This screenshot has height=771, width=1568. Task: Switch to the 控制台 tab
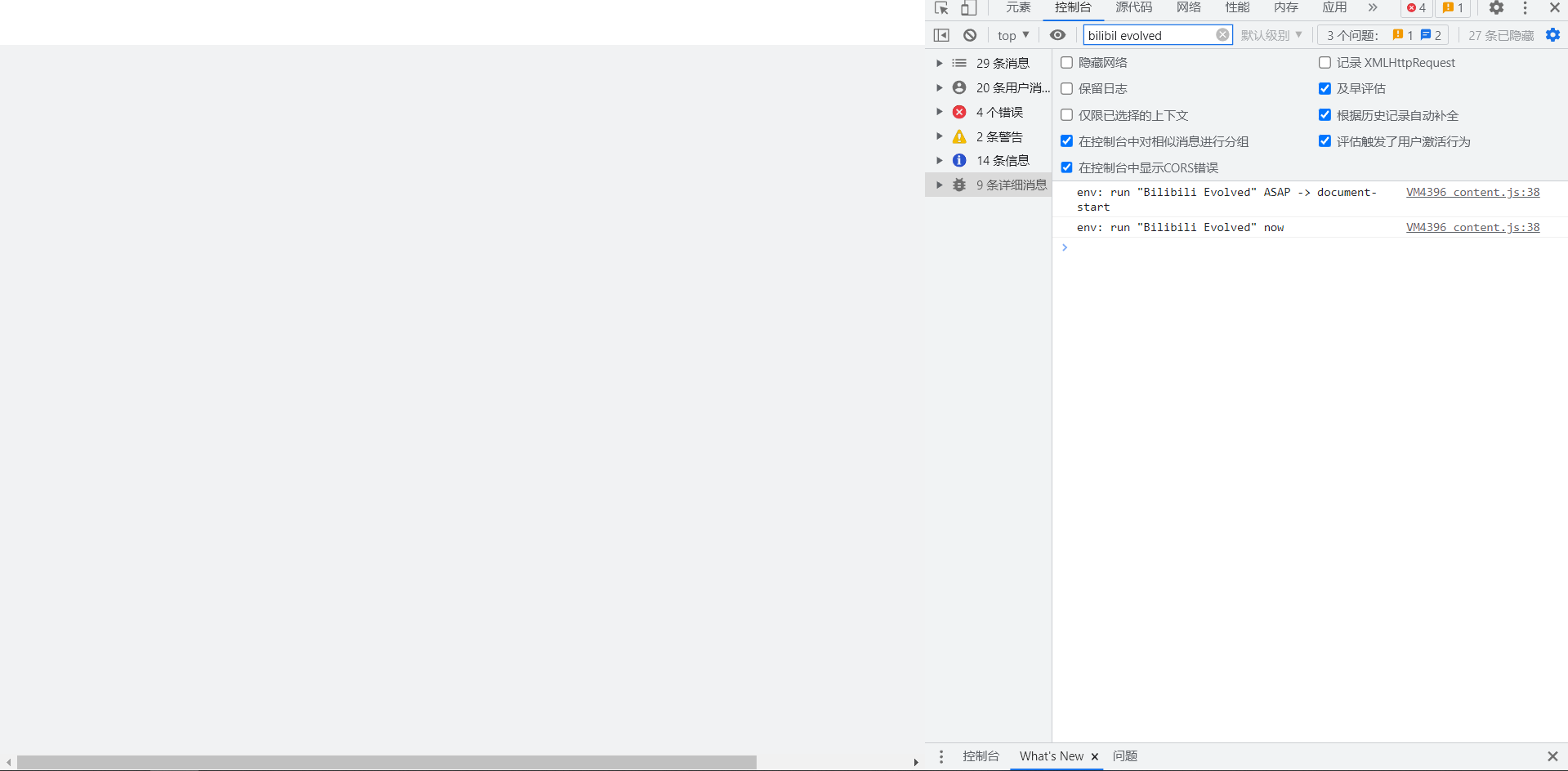[1073, 8]
